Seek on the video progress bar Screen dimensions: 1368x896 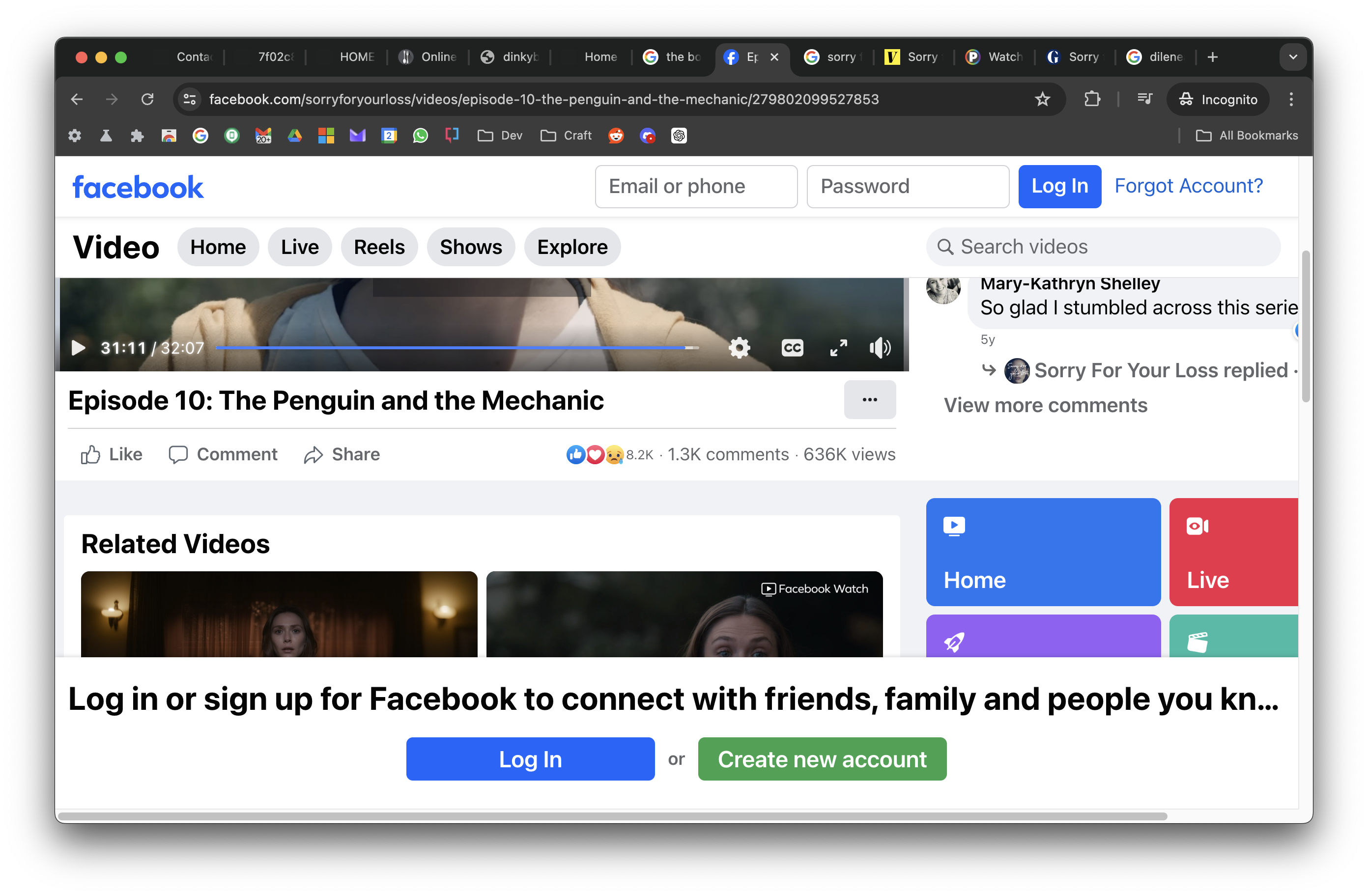pos(457,348)
